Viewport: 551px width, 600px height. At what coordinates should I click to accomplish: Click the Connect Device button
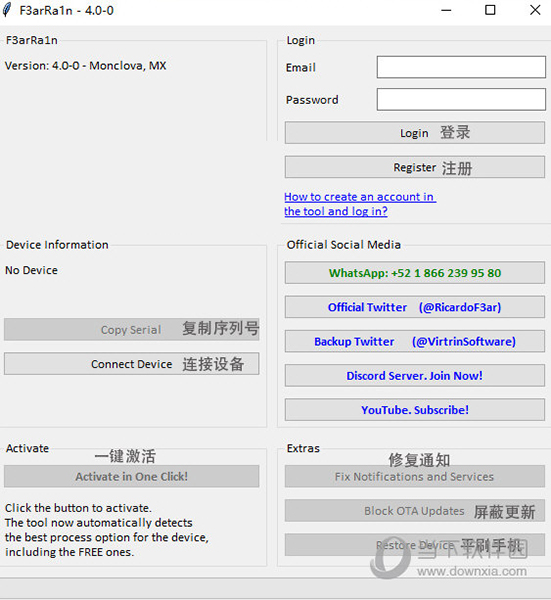132,364
